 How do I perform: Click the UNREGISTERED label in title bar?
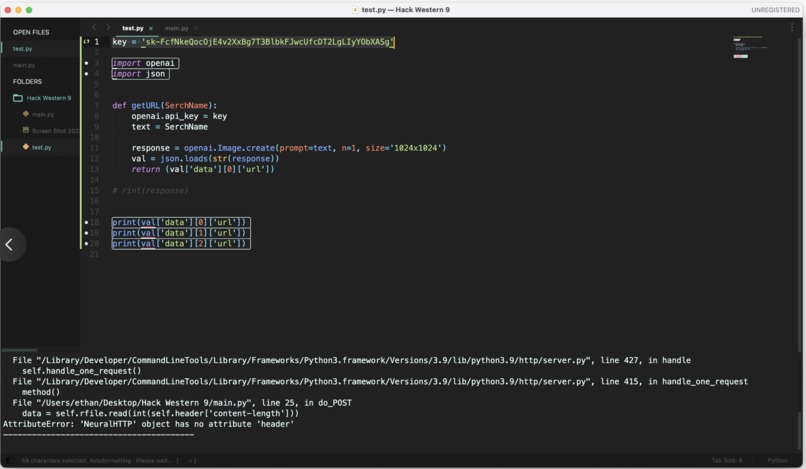click(775, 10)
